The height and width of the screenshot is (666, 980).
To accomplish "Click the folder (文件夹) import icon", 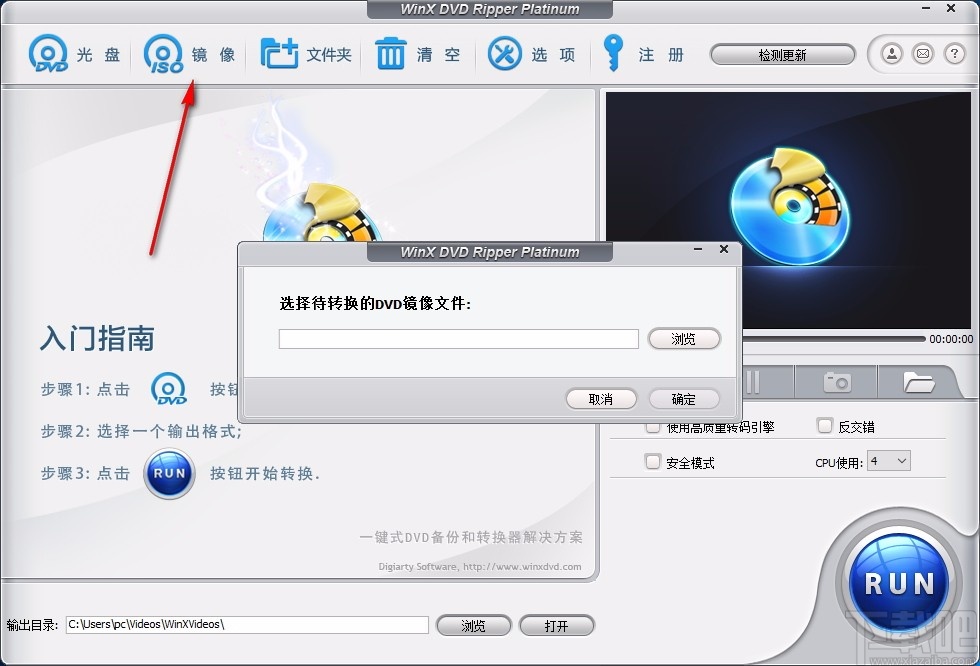I will pos(281,52).
